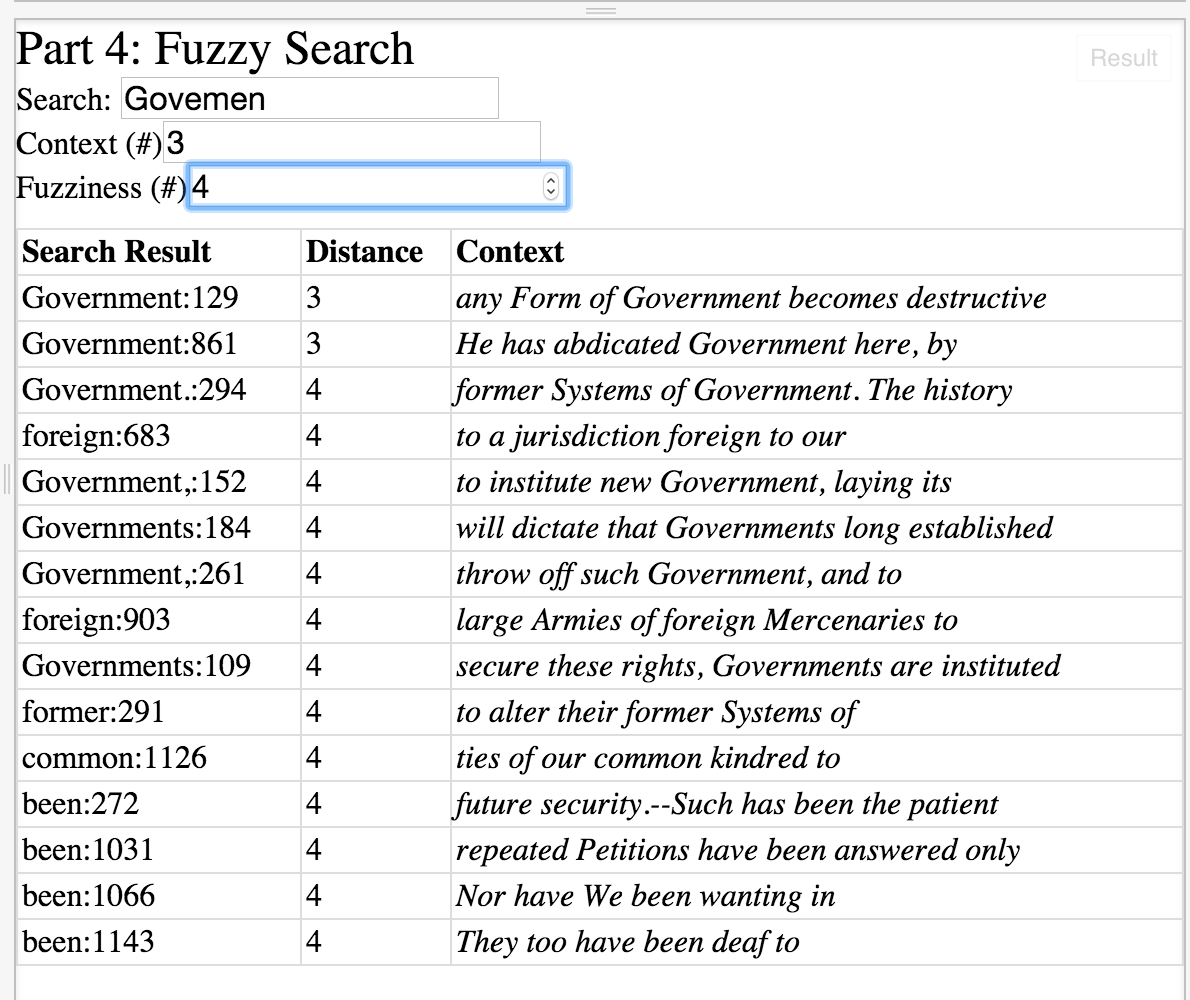The width and height of the screenshot is (1190, 1000).
Task: Pick the "former:291" search result
Action: (x=93, y=712)
